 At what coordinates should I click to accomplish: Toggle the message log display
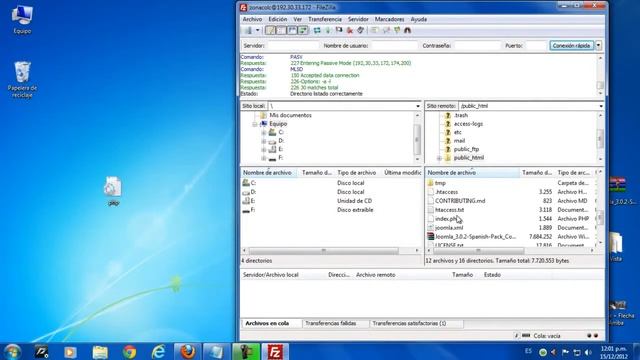[270, 31]
